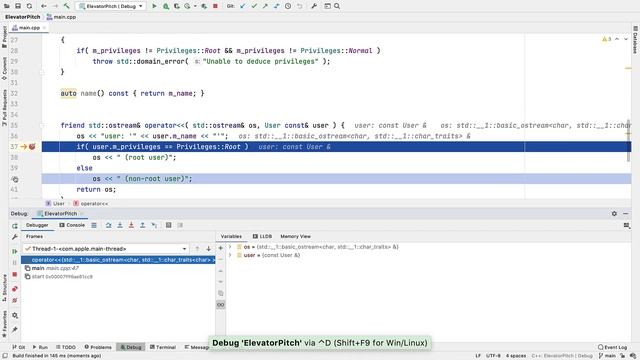Navigate back with the left arrow icon
The height and width of the screenshot is (360, 640).
click(44, 6)
